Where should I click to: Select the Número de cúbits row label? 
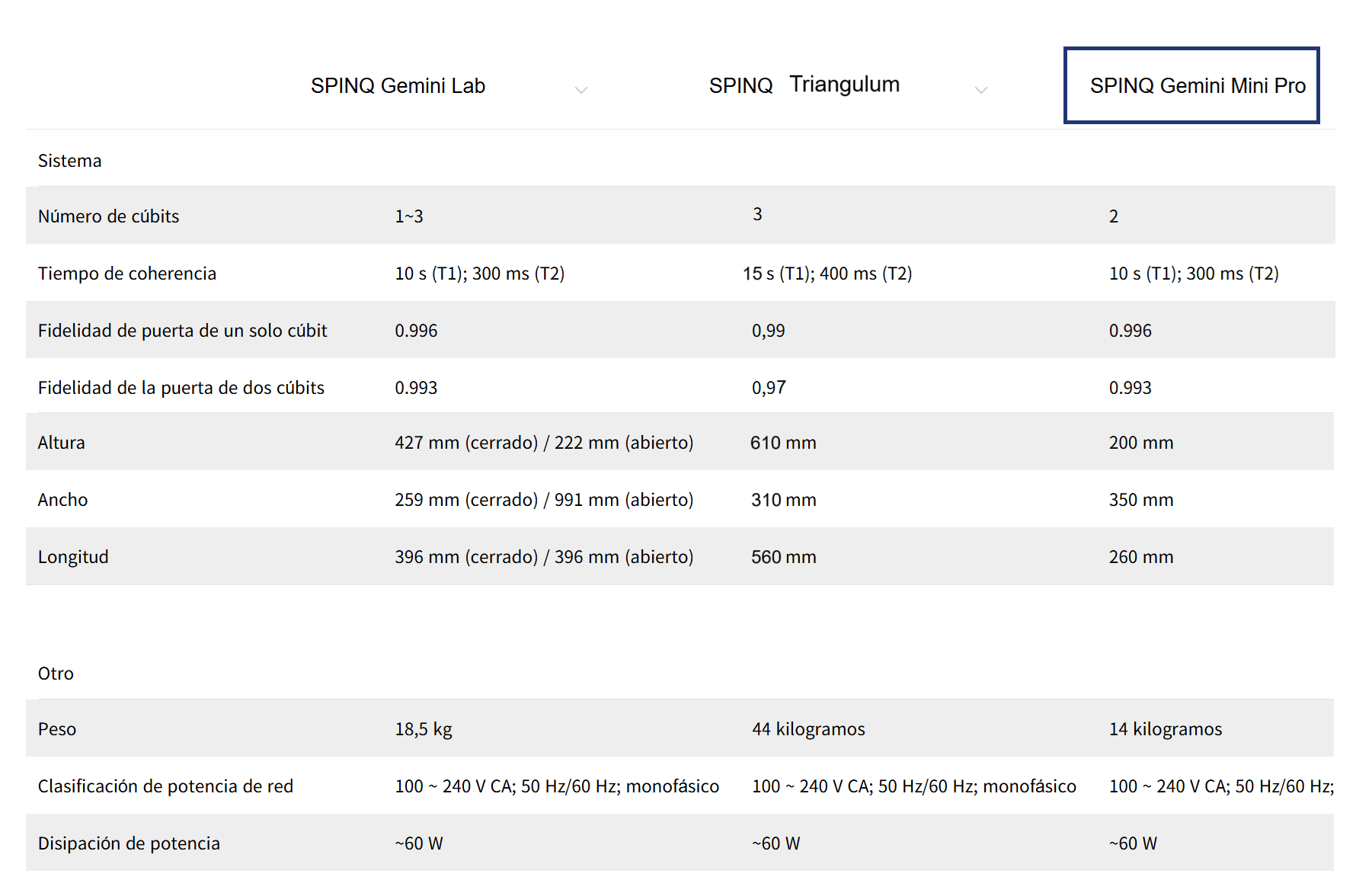109,216
